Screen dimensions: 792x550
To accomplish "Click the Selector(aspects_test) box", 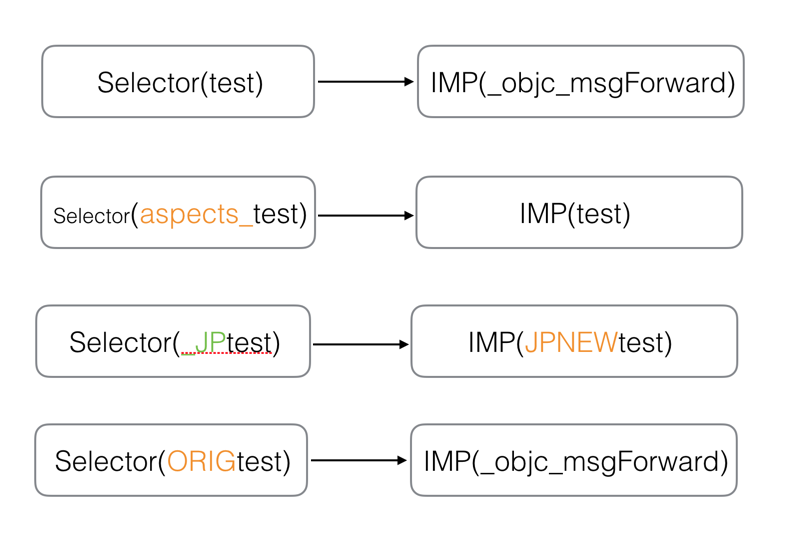I will tap(178, 213).
